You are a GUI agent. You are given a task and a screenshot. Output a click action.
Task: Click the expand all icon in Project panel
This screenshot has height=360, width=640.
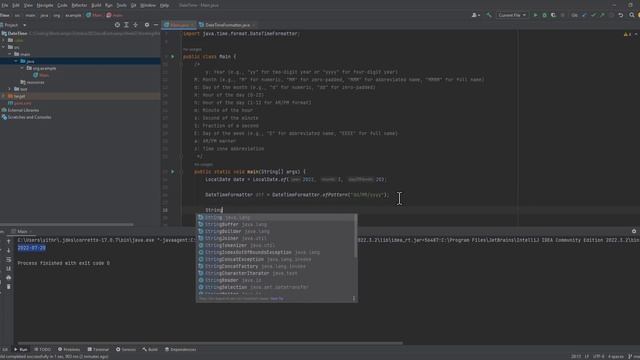click(x=127, y=25)
